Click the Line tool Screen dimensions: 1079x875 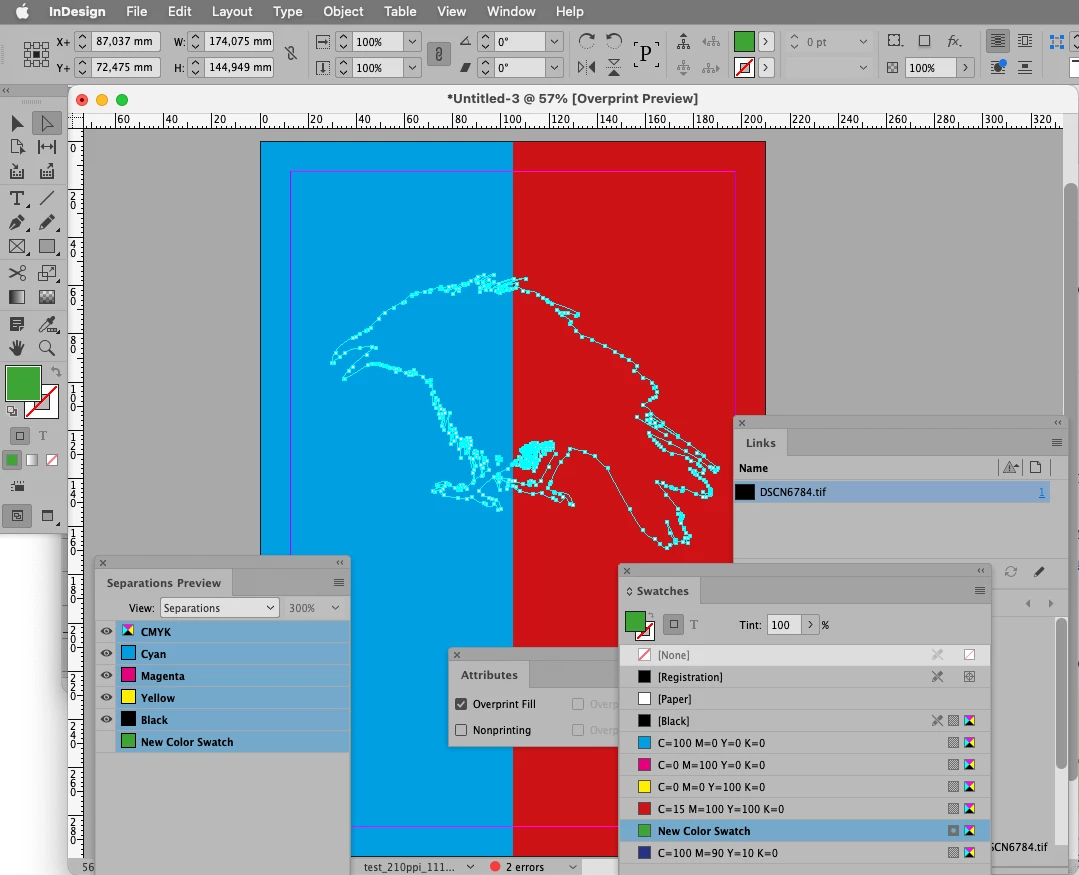[x=47, y=199]
